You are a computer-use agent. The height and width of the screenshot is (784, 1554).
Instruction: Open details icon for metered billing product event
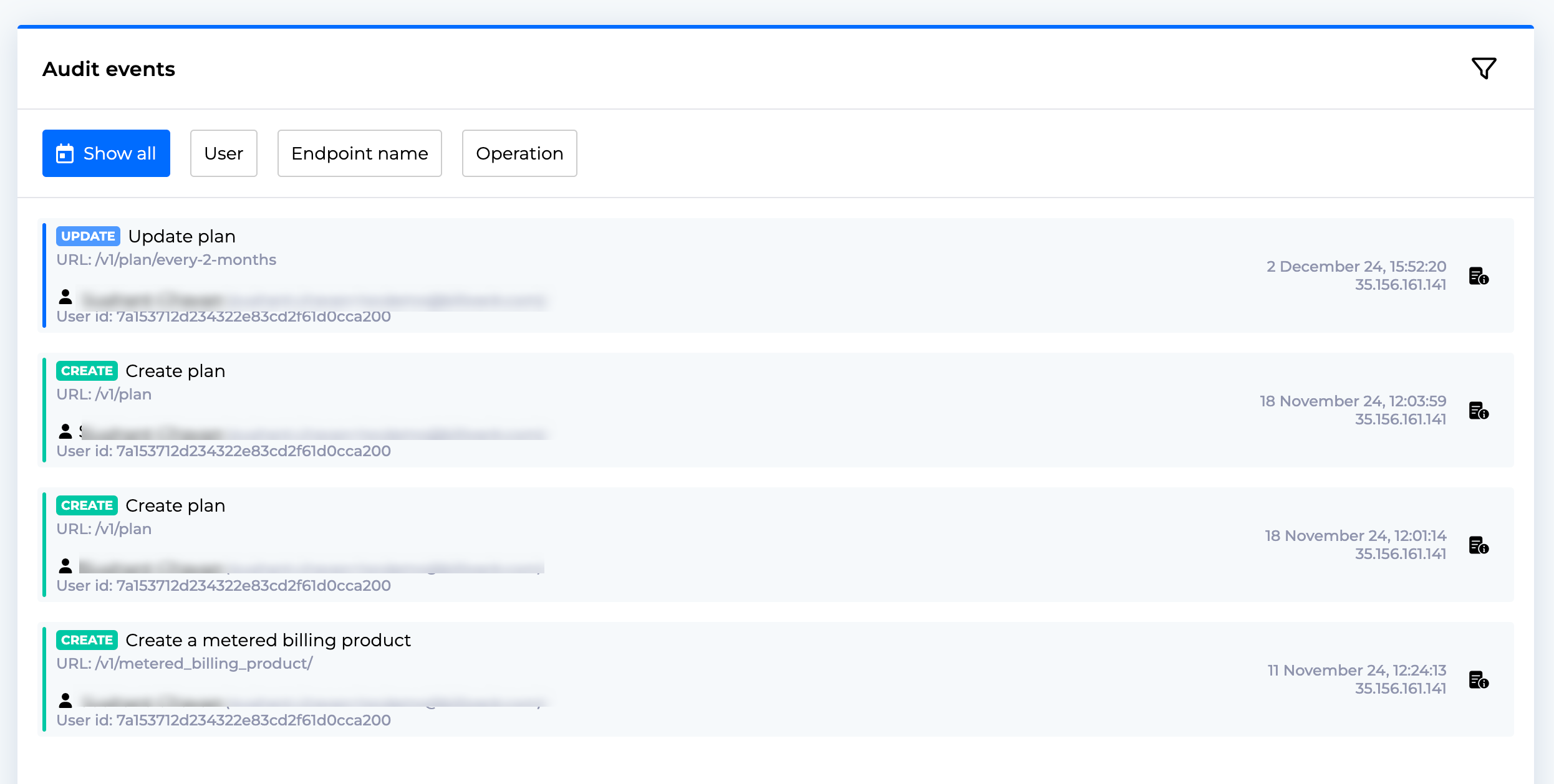click(x=1479, y=679)
